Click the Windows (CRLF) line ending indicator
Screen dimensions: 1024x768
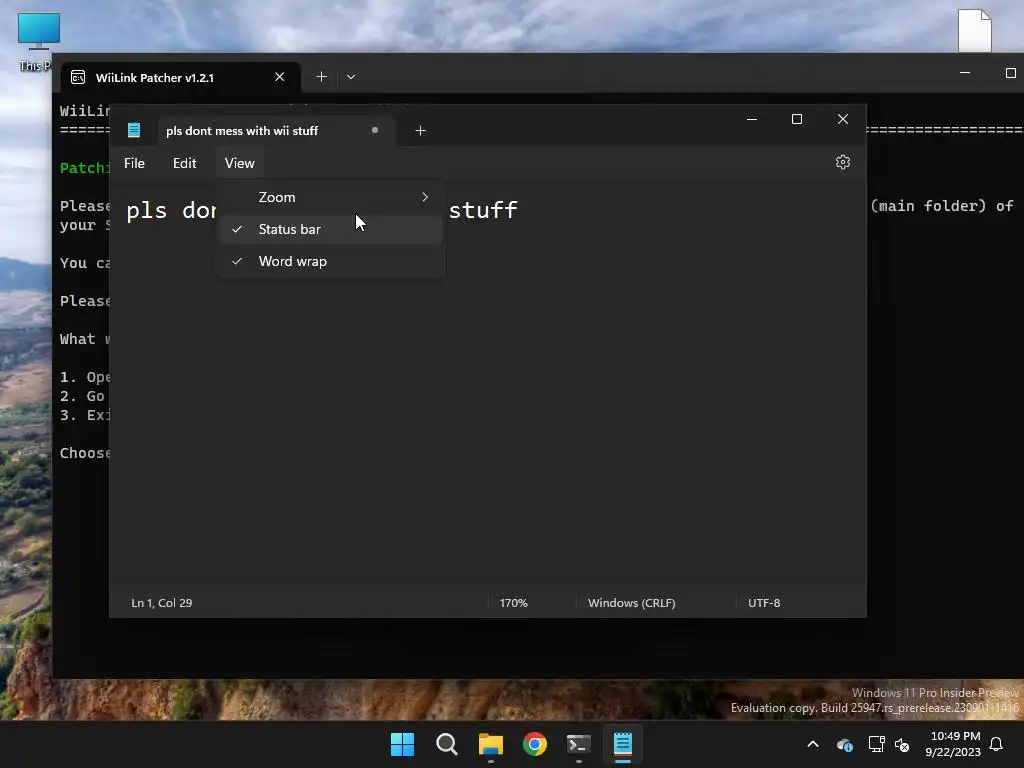click(632, 603)
